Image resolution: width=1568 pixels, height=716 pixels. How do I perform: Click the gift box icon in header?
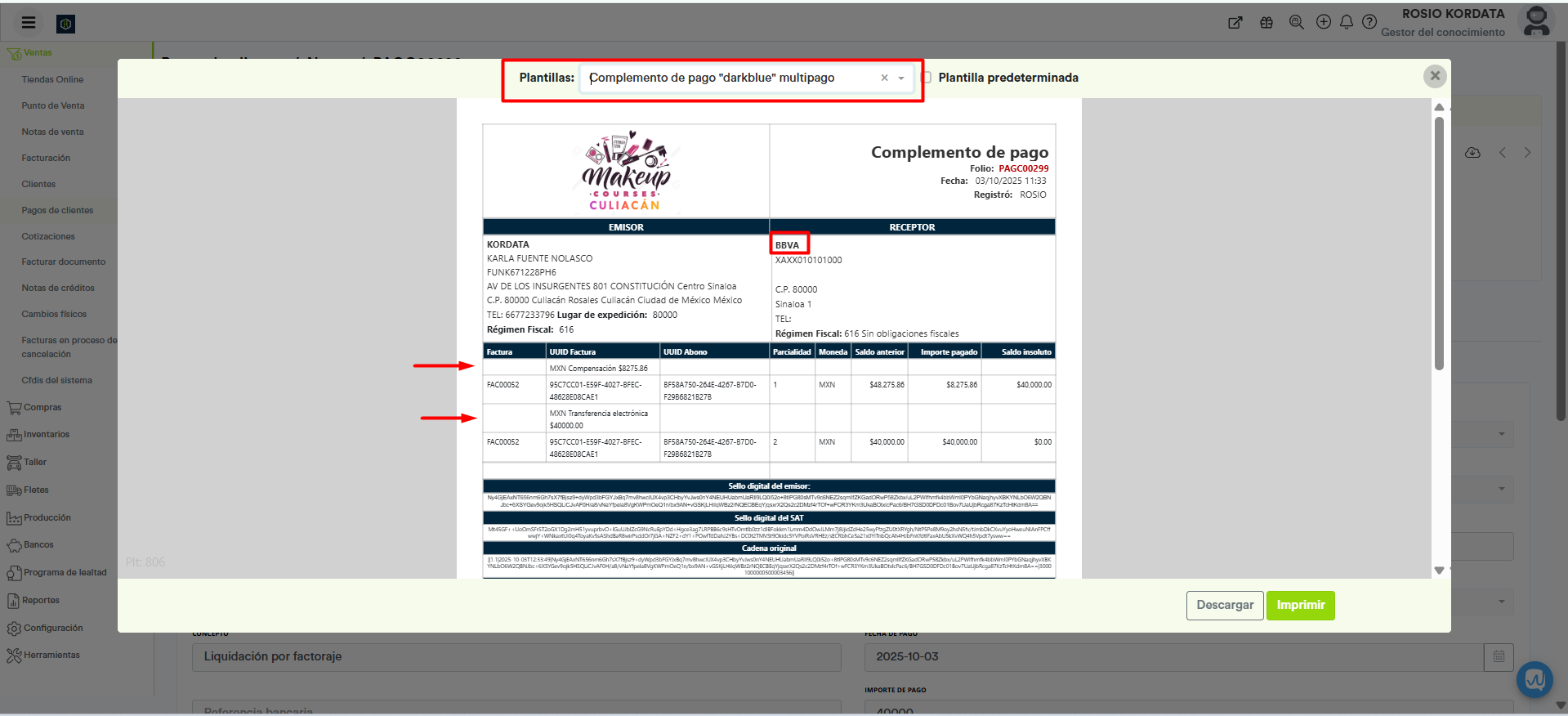[x=1266, y=23]
